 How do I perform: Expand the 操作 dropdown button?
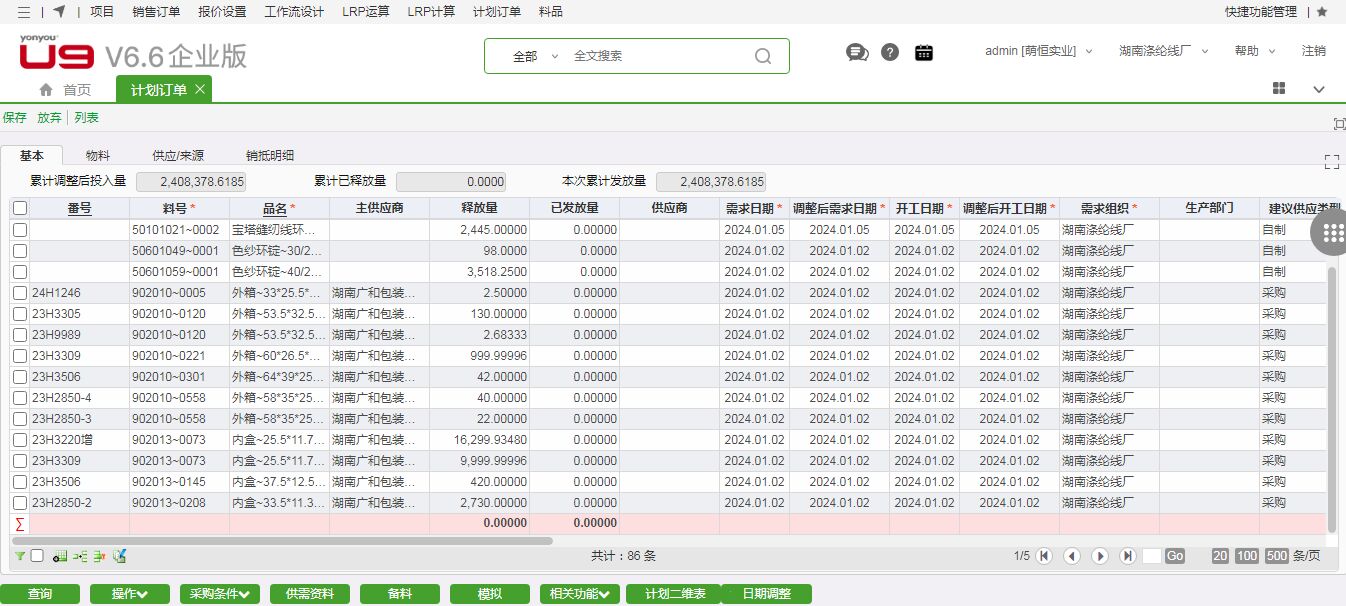coord(130,594)
